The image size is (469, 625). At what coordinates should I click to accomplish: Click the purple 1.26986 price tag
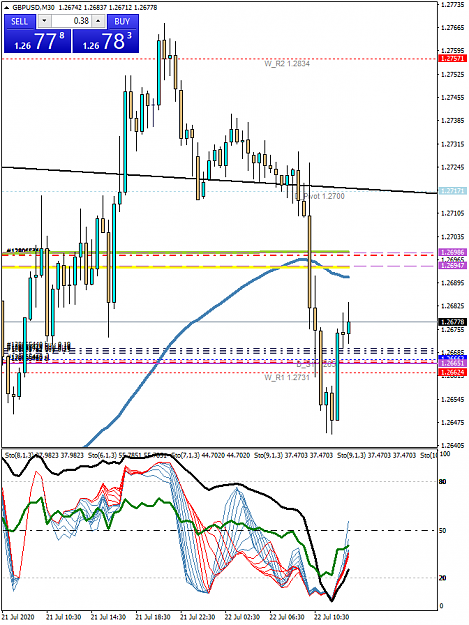click(x=452, y=252)
